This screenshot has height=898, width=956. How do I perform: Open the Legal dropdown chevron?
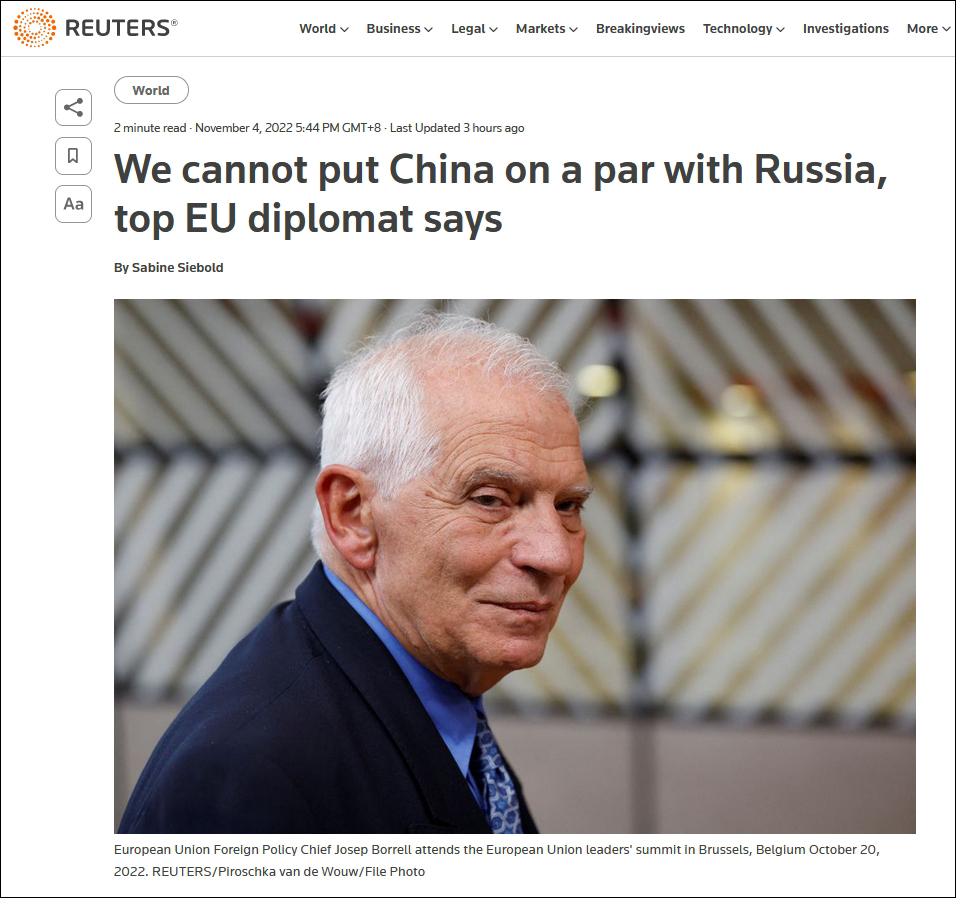493,29
